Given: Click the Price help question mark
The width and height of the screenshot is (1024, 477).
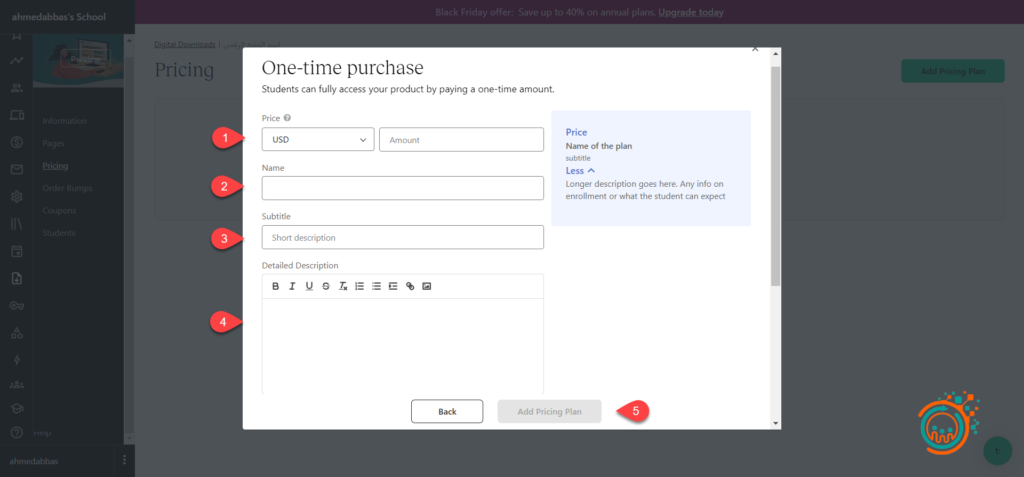Looking at the screenshot, I should (x=287, y=118).
